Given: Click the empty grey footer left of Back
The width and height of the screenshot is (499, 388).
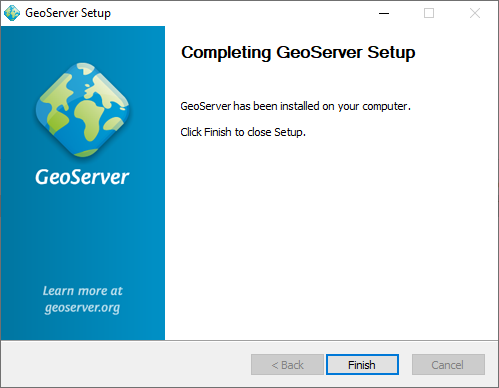Looking at the screenshot, I should (x=125, y=365).
